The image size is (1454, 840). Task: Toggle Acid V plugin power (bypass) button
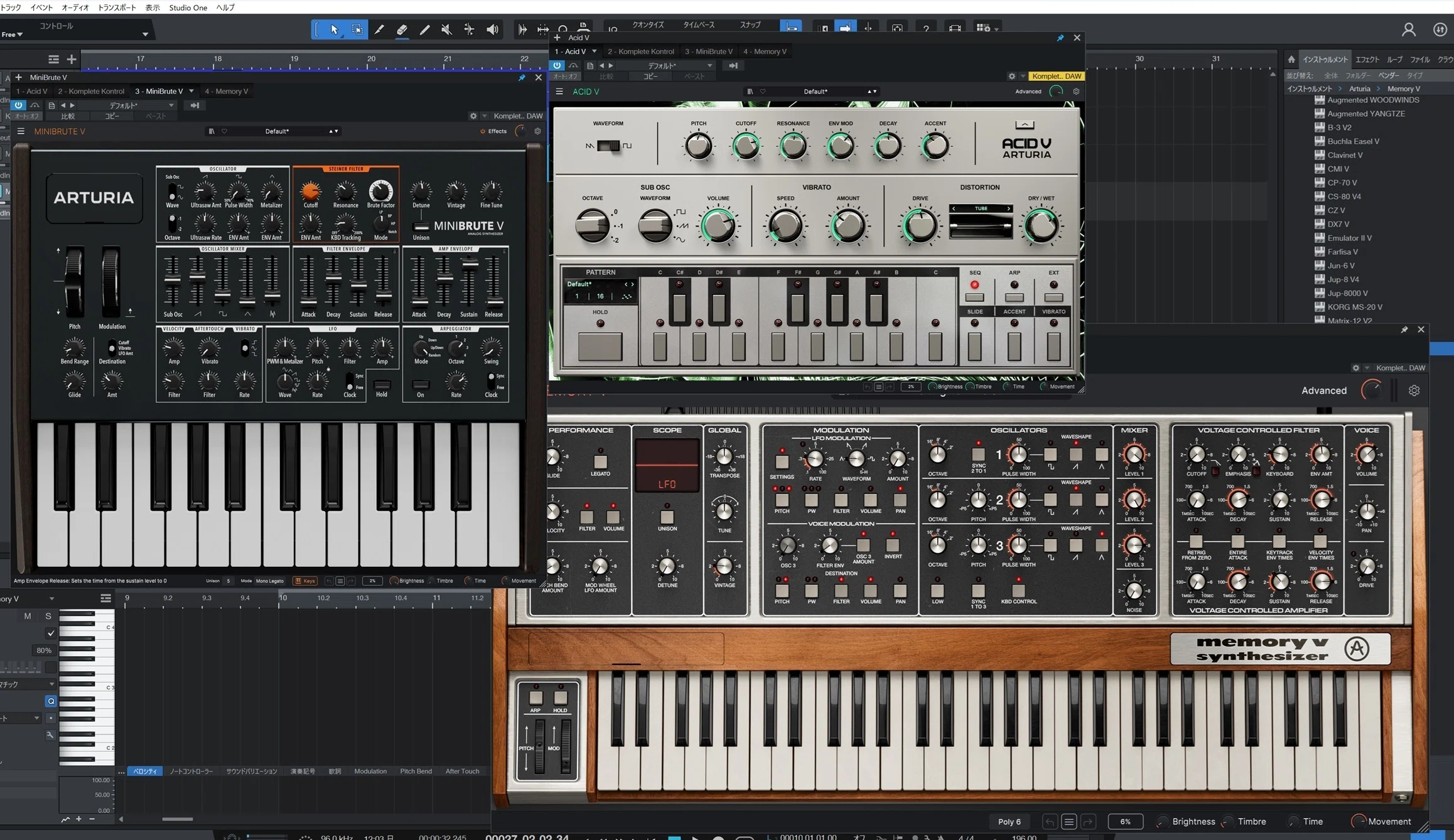tap(557, 65)
